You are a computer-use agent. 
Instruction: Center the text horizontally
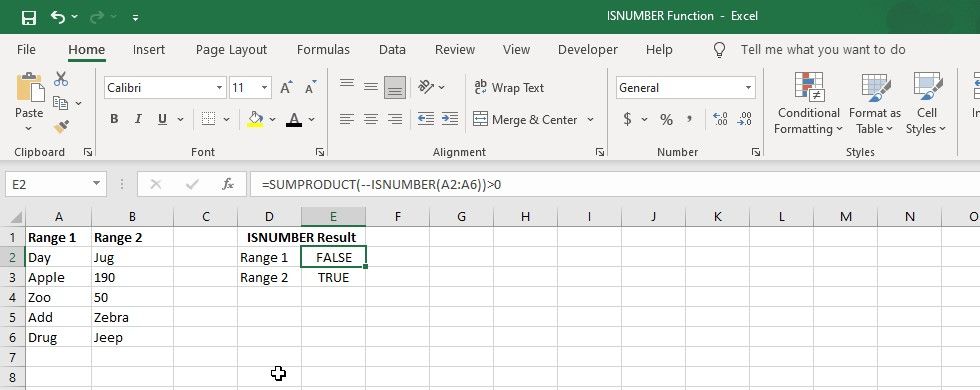tap(371, 119)
